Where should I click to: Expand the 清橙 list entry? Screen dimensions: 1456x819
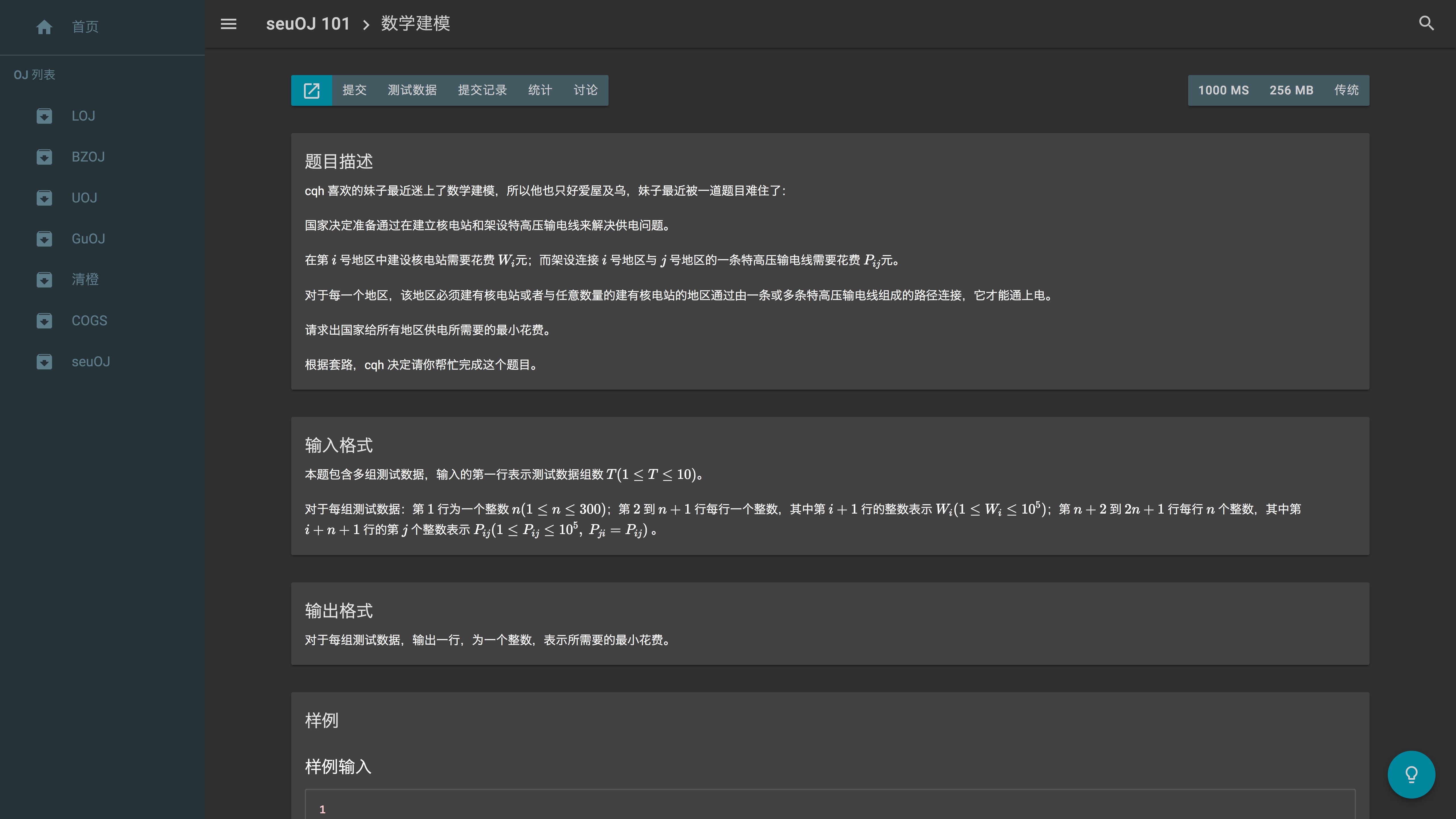[85, 279]
